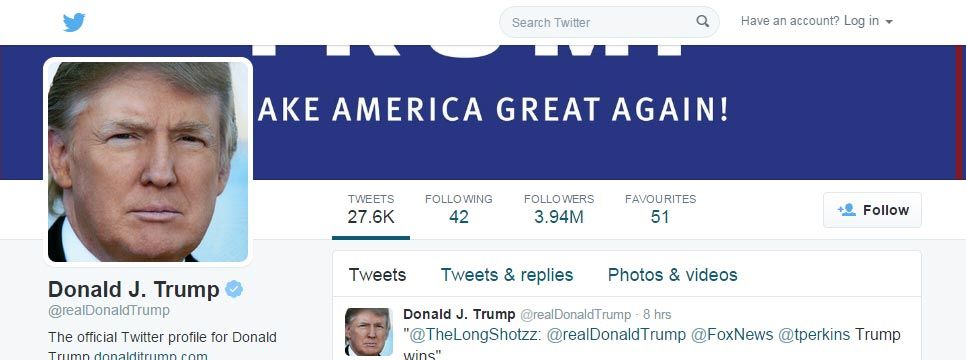The height and width of the screenshot is (360, 966).
Task: Select the Tweets timeline tab
Action: pos(377,274)
